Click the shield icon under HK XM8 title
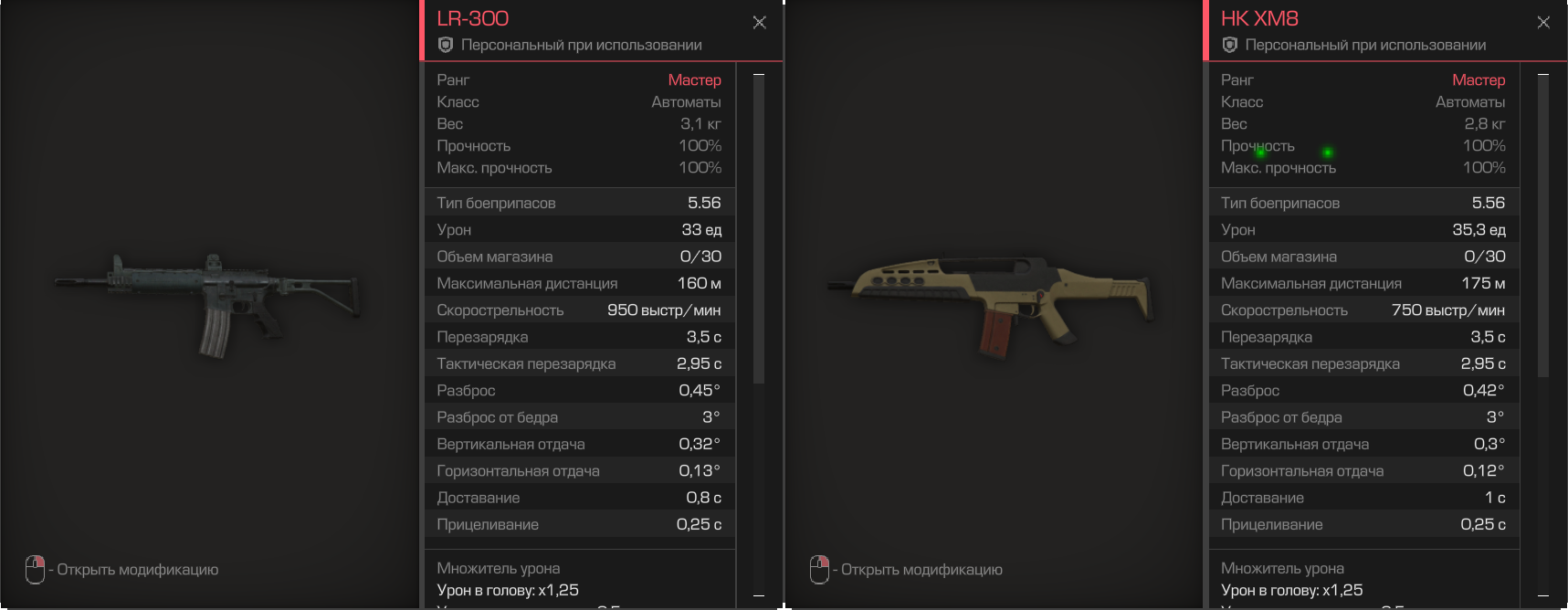The width and height of the screenshot is (1568, 610). 1230,45
